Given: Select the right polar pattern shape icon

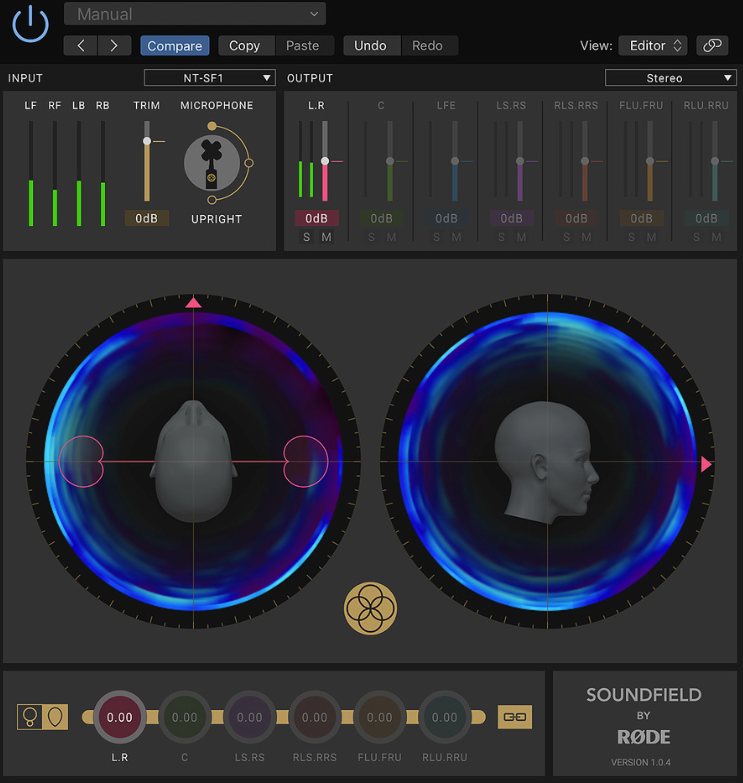Looking at the screenshot, I should (54, 717).
